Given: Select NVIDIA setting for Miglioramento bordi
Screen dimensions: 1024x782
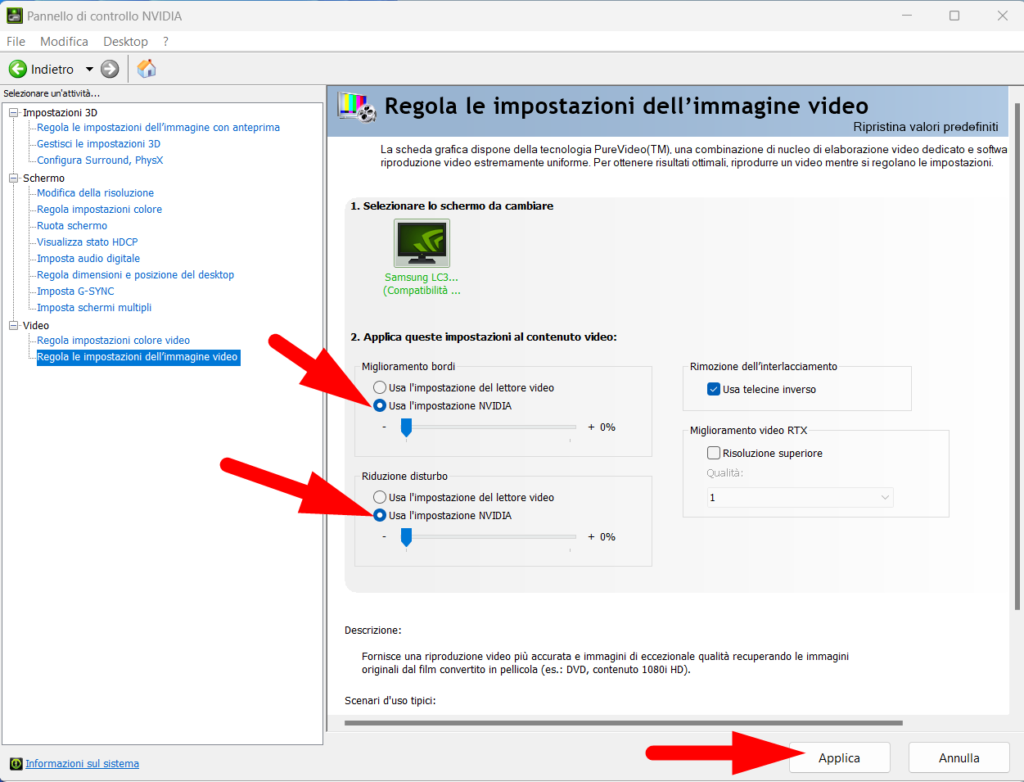Looking at the screenshot, I should point(379,406).
